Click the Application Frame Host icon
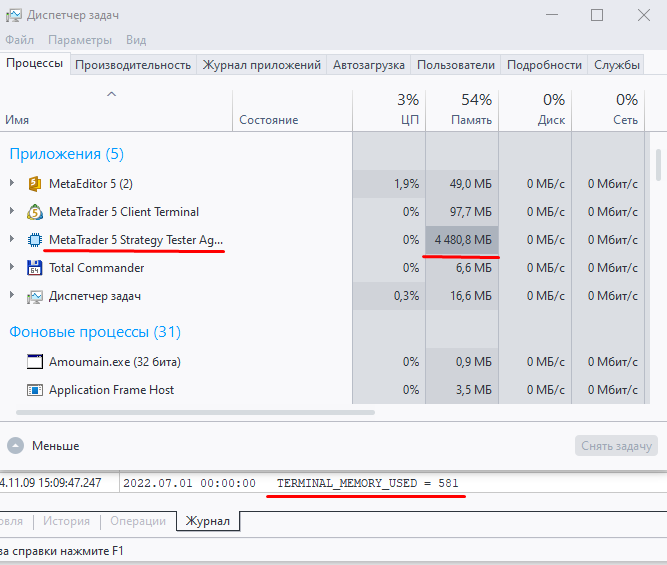Image resolution: width=667 pixels, height=565 pixels. 34,390
